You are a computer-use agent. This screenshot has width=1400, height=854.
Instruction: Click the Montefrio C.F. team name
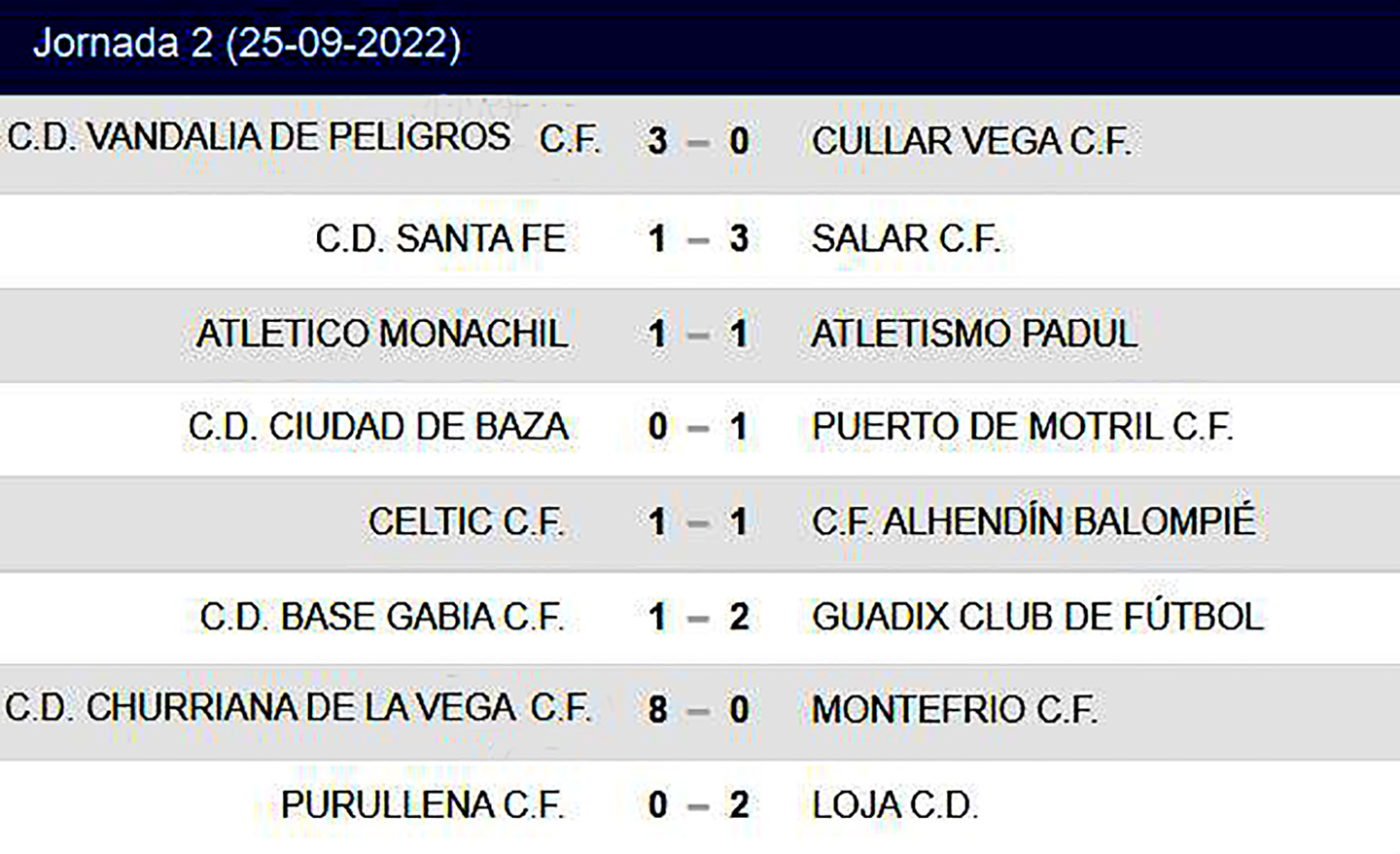point(954,711)
